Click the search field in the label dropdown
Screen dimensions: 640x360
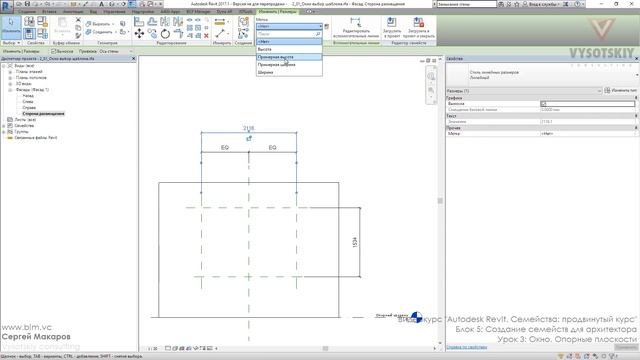pos(289,34)
